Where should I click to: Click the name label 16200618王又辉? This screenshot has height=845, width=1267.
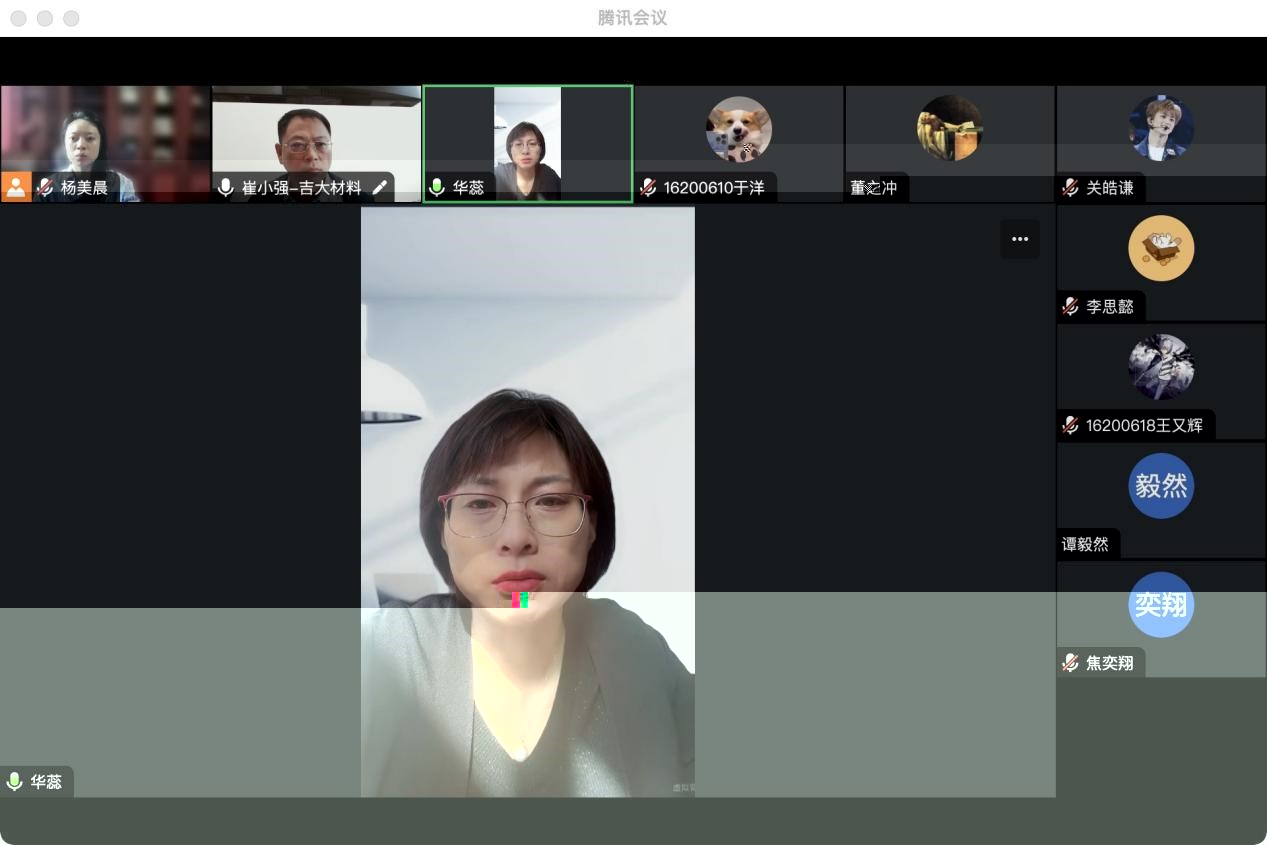click(1144, 425)
